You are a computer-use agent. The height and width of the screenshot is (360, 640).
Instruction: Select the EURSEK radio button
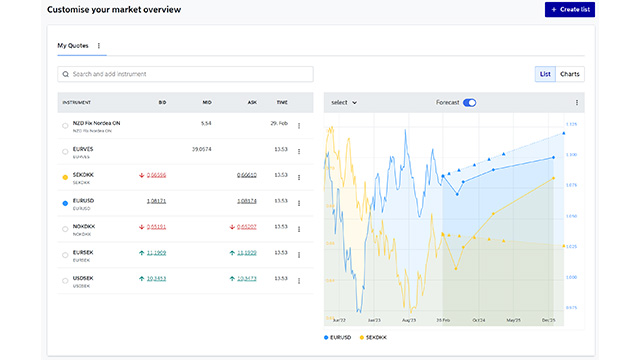65,255
